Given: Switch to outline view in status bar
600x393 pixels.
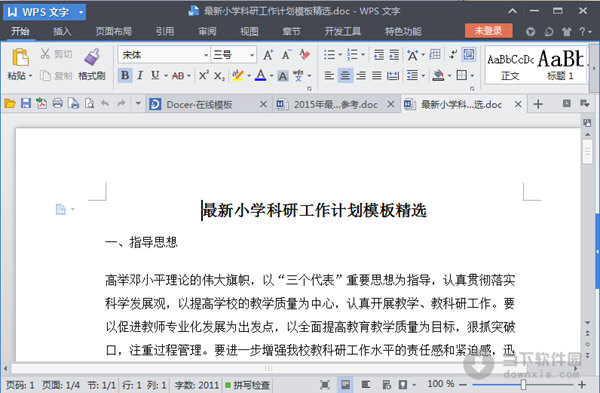Looking at the screenshot, I should pyautogui.click(x=365, y=385).
